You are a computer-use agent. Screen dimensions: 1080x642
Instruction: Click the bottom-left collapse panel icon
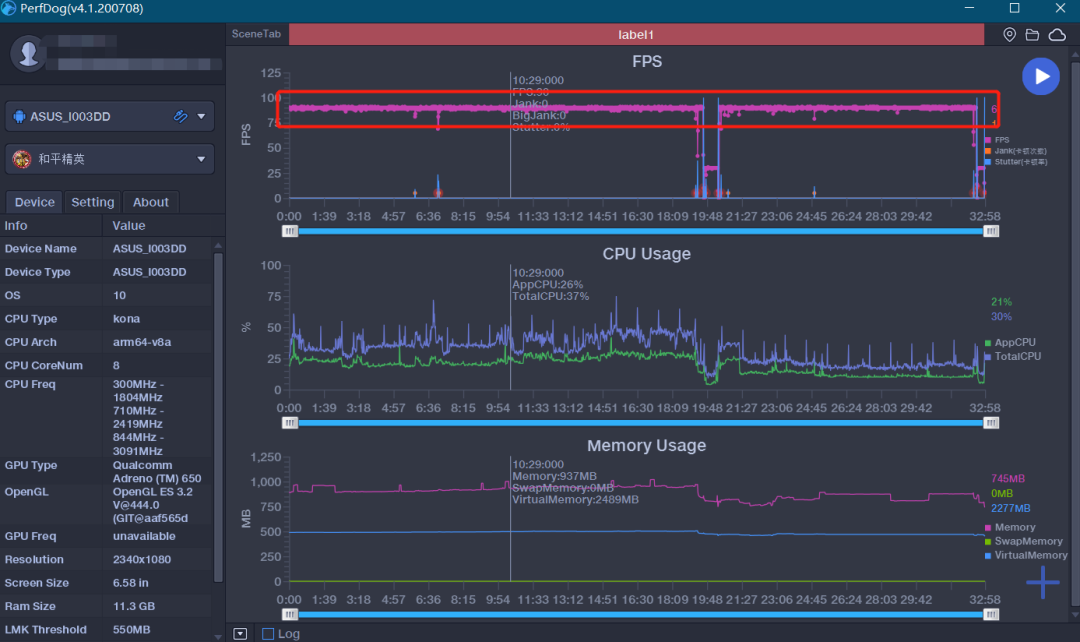240,633
